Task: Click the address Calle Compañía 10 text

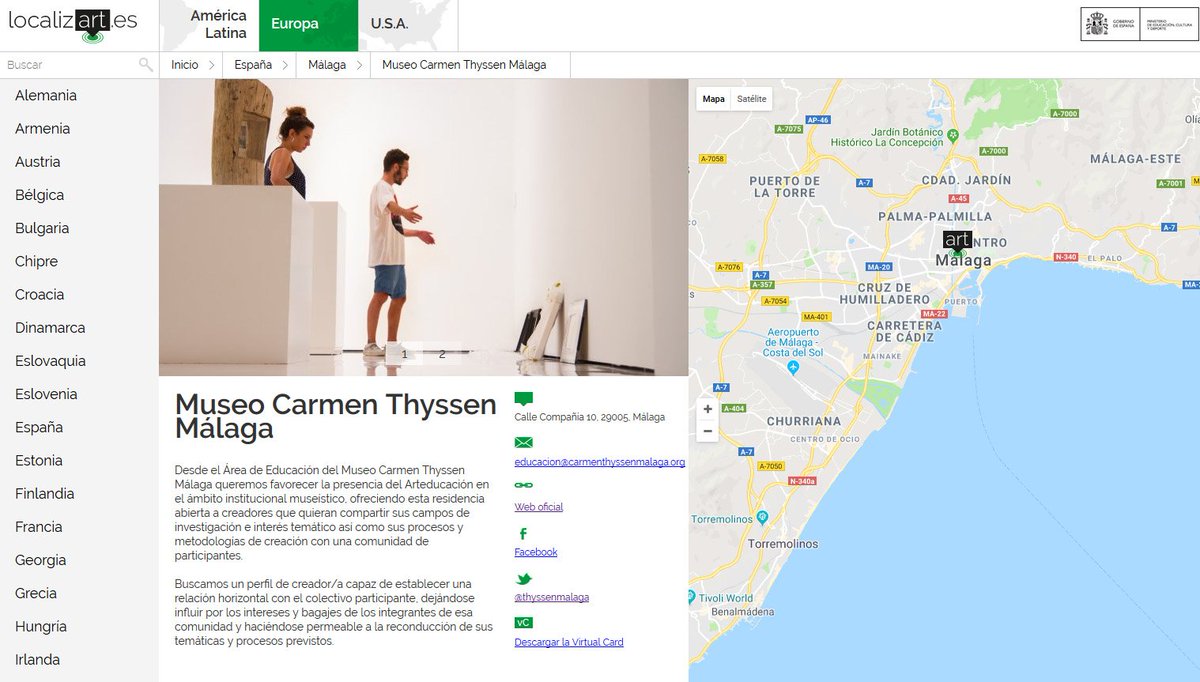Action: tap(589, 417)
